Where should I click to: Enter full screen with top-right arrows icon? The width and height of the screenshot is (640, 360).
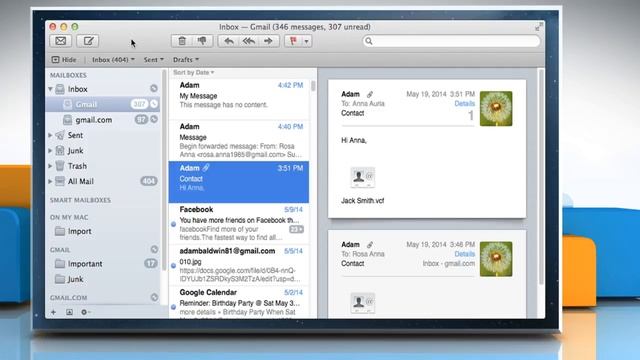539,27
